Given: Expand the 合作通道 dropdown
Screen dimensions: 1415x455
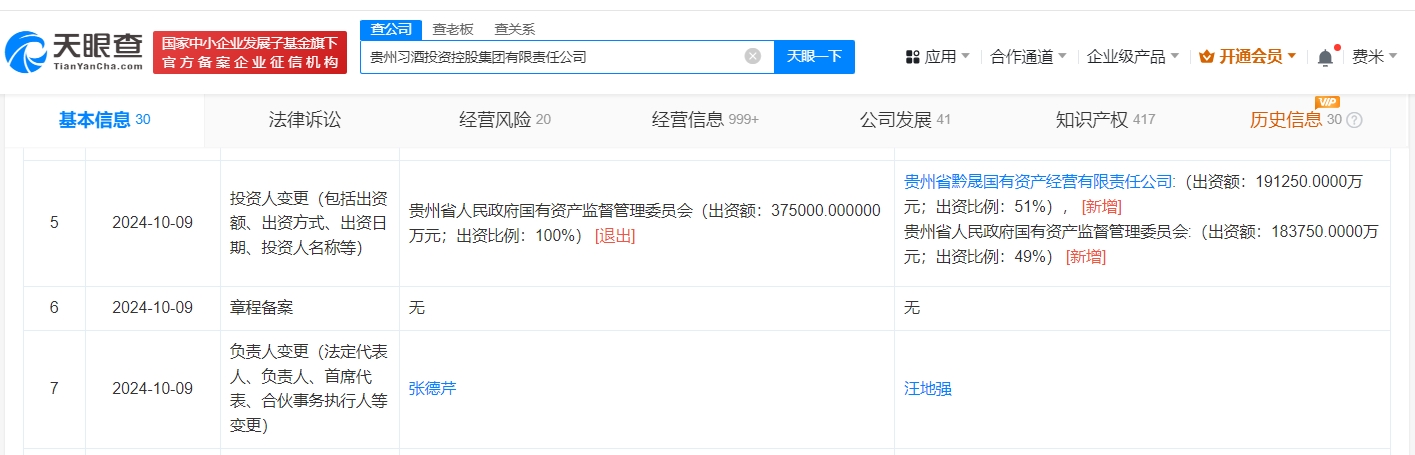Looking at the screenshot, I should click(1028, 57).
